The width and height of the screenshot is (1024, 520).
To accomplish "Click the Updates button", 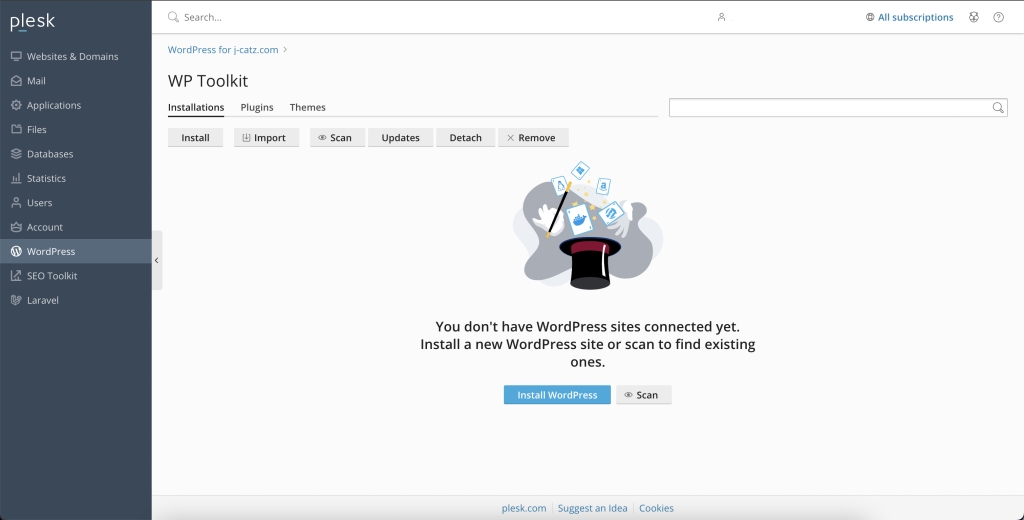I will click(x=400, y=138).
